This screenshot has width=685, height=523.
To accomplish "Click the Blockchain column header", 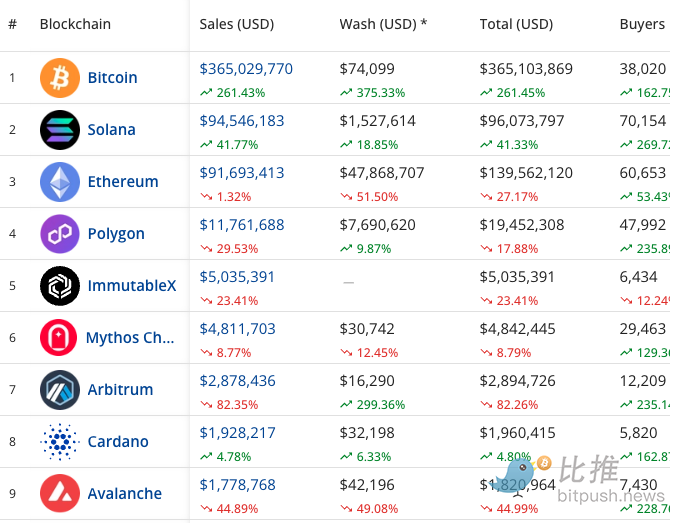I will pyautogui.click(x=75, y=24).
